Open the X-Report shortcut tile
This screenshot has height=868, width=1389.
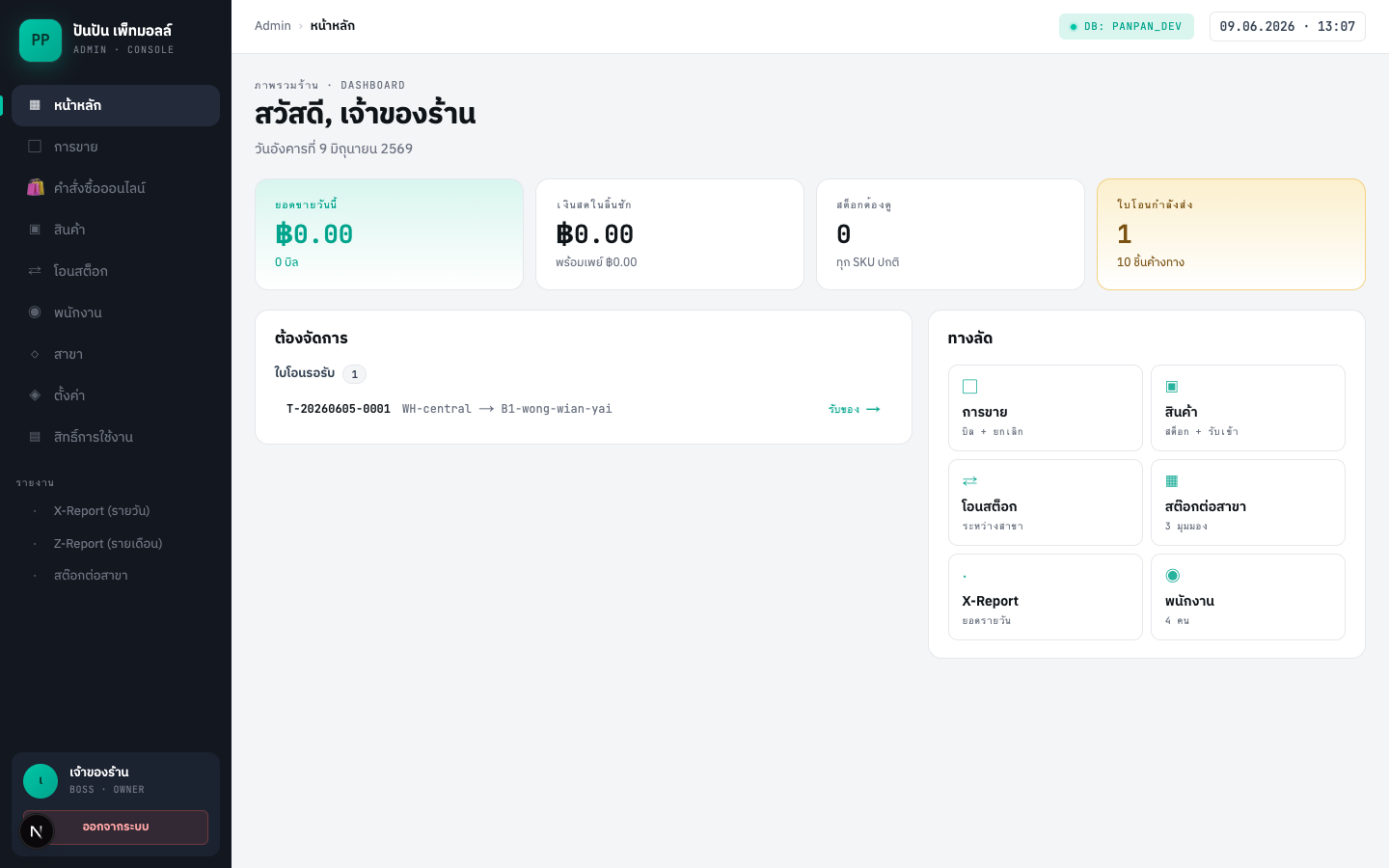coord(1046,597)
